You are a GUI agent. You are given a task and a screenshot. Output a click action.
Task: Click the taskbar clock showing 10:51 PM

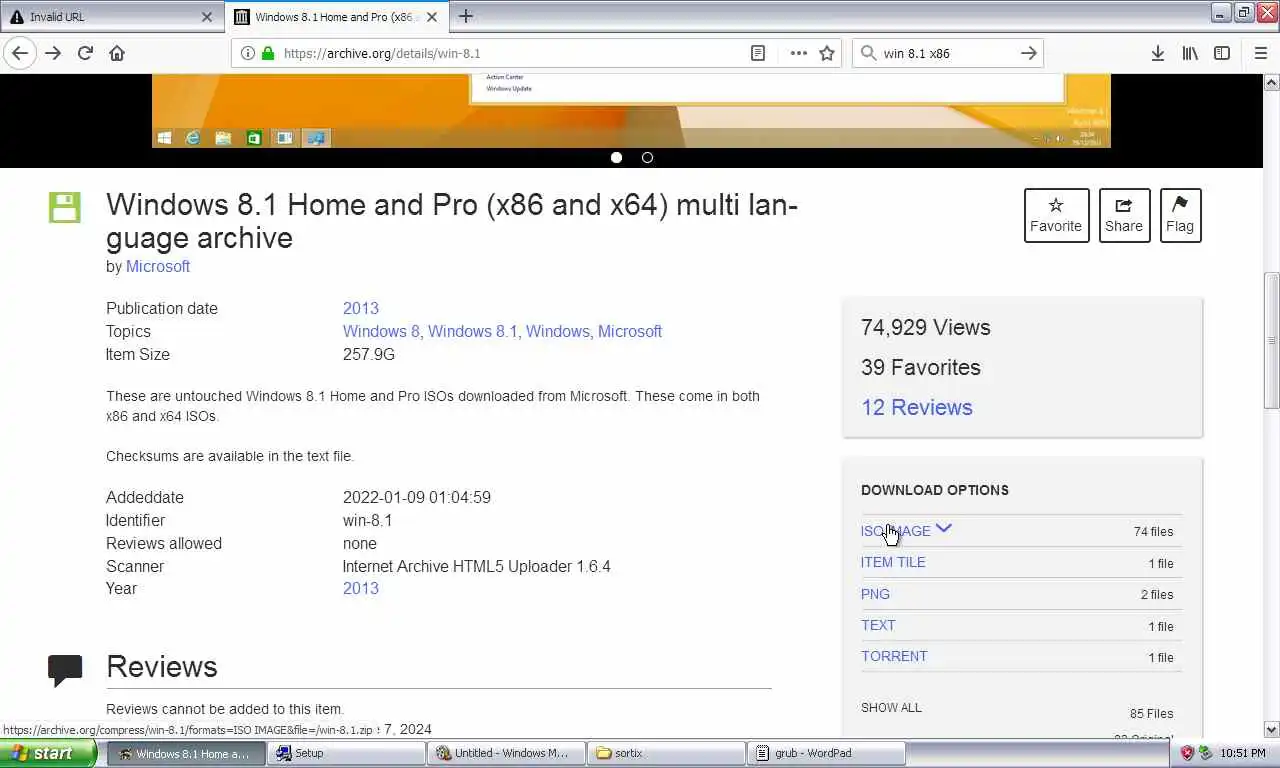pyautogui.click(x=1243, y=753)
